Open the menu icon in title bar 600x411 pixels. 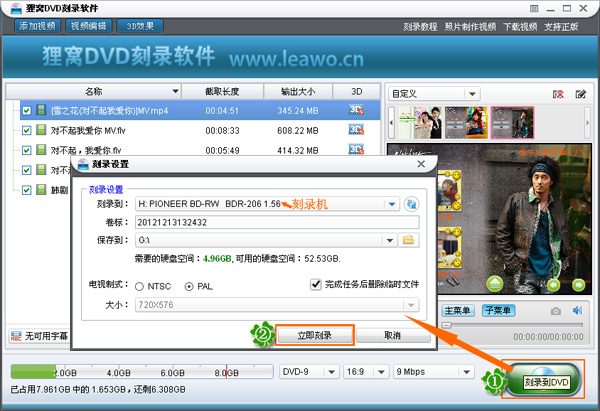[x=534, y=8]
